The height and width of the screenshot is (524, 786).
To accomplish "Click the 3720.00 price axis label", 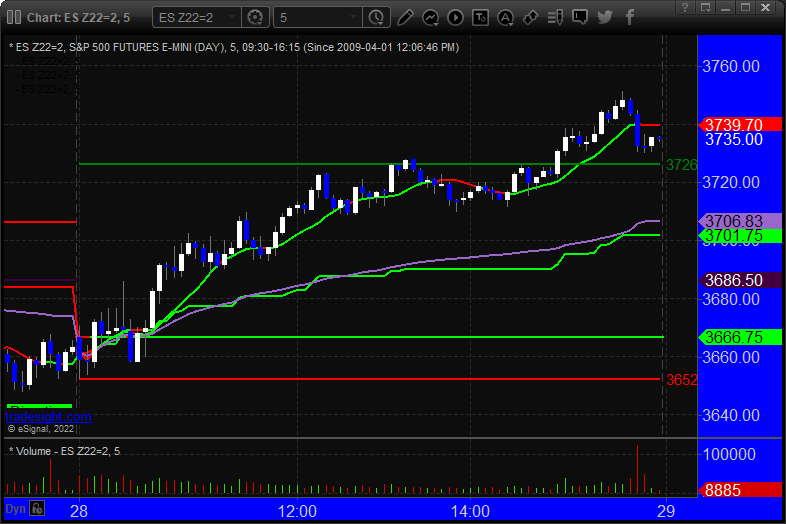I will click(731, 182).
